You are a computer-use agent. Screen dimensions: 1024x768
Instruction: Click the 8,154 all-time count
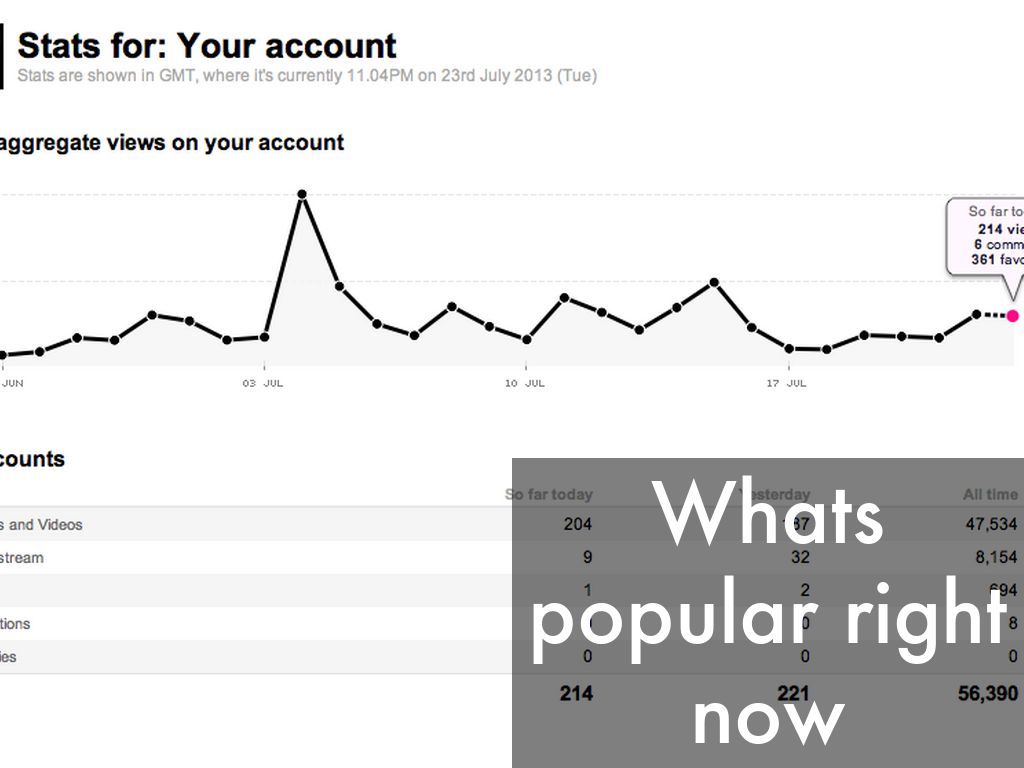990,558
